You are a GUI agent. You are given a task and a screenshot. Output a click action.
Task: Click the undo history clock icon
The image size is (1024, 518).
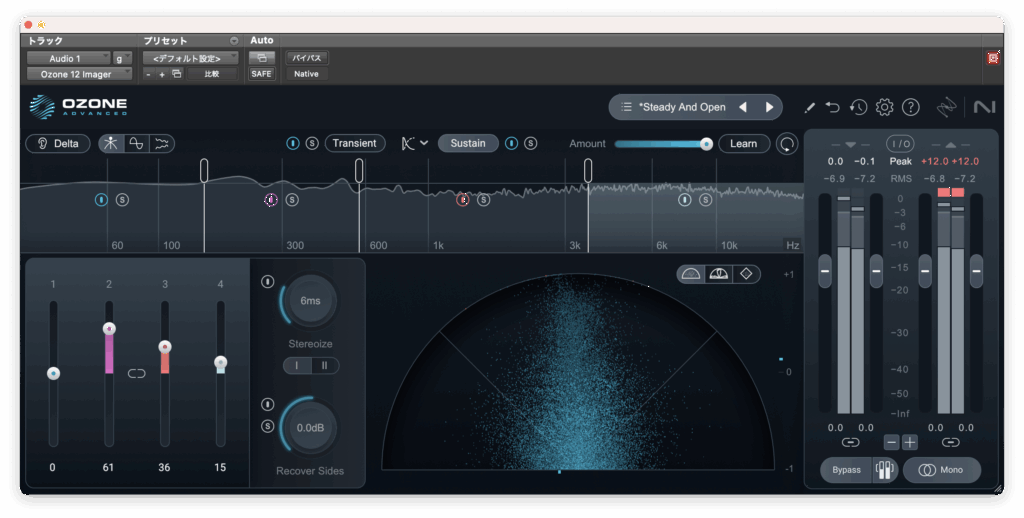tap(858, 107)
